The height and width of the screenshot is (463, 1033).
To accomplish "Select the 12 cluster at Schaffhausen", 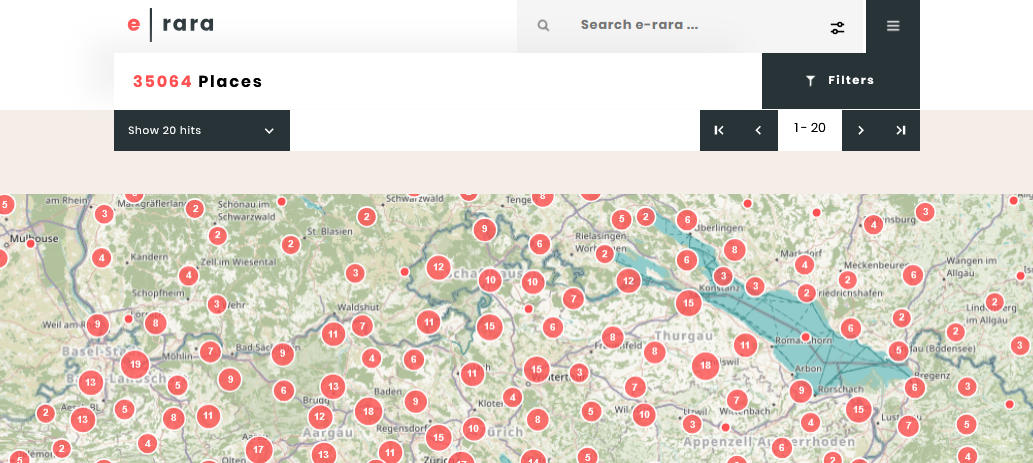I will click(x=438, y=267).
